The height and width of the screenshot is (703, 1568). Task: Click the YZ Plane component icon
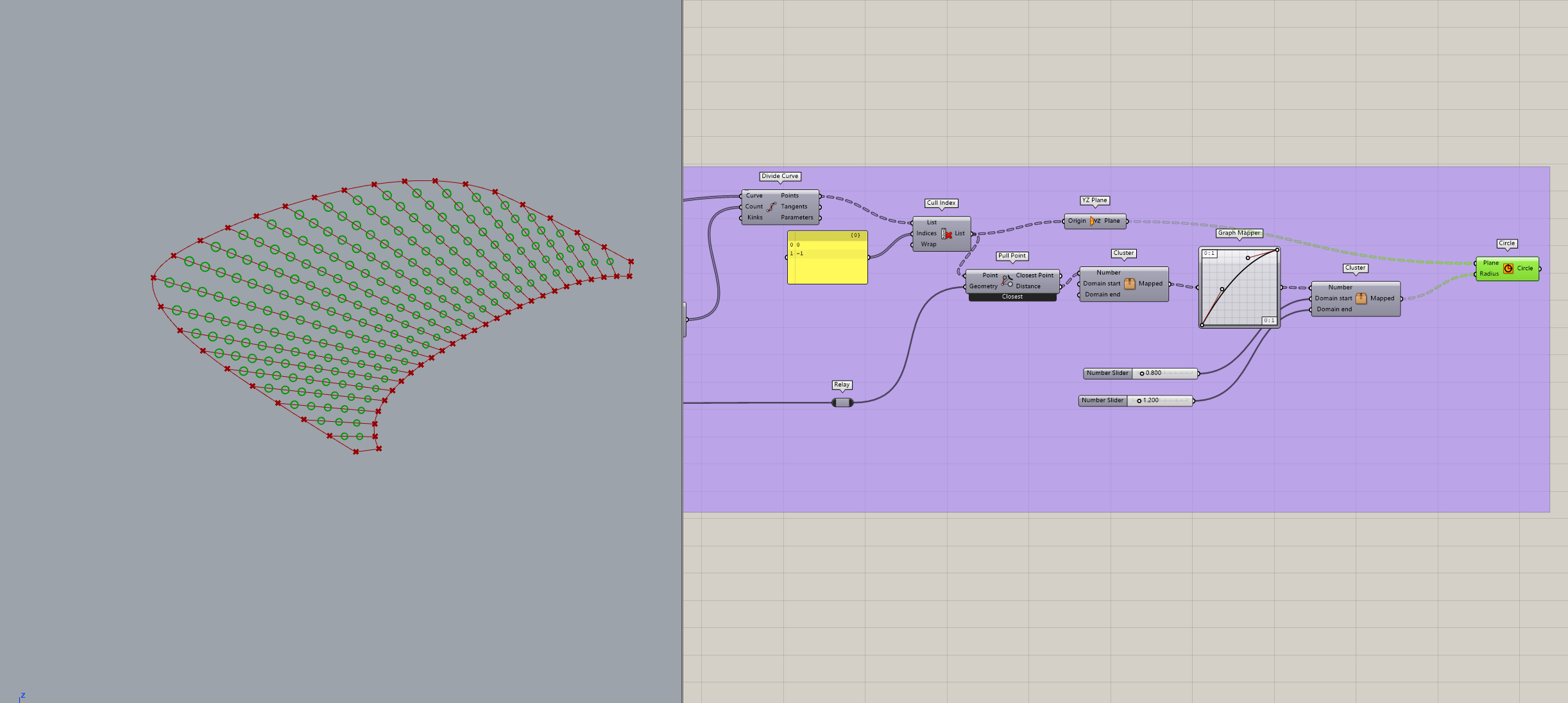point(1095,221)
